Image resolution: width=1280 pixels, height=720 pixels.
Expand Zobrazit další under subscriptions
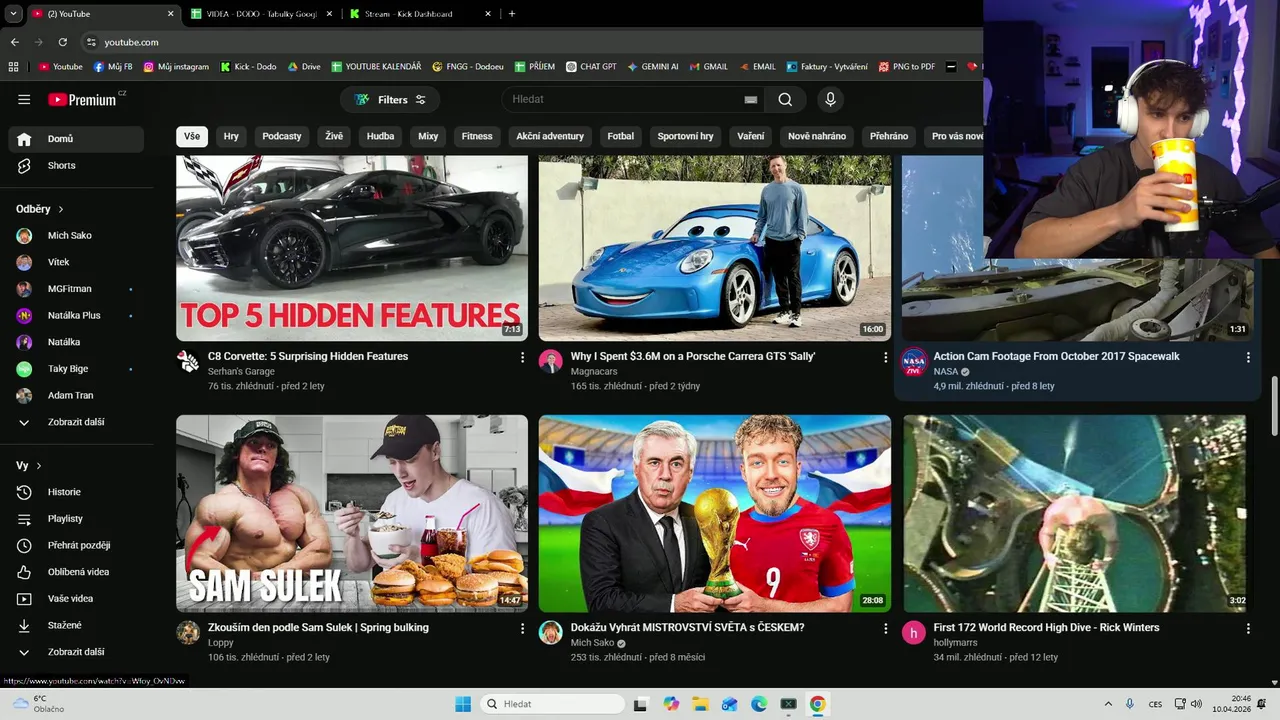[76, 422]
